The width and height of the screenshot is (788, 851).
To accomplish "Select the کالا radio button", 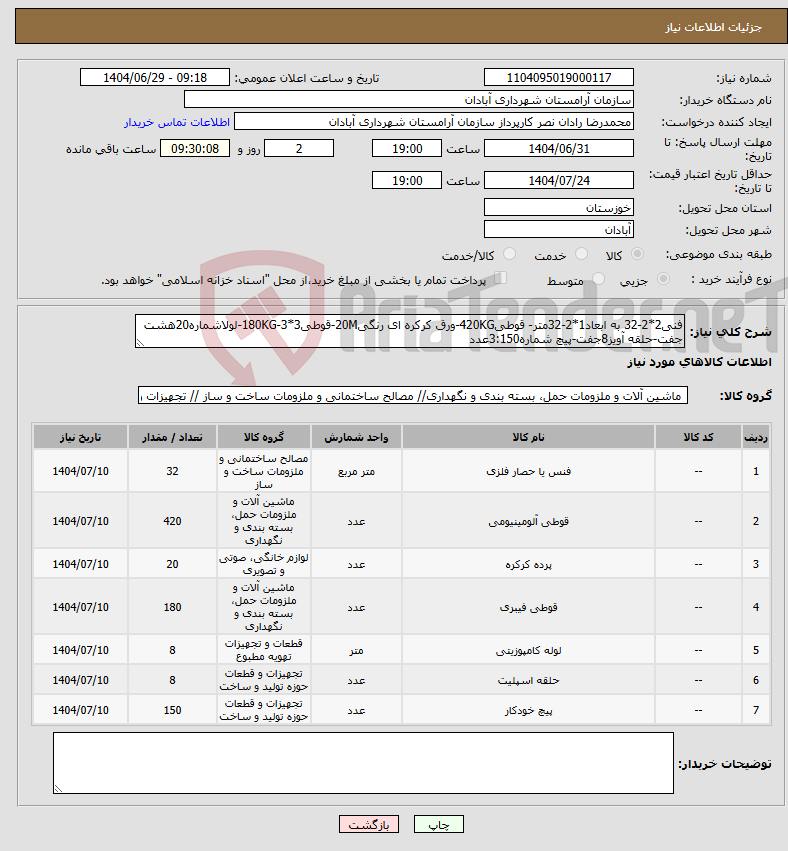I will 638,254.
